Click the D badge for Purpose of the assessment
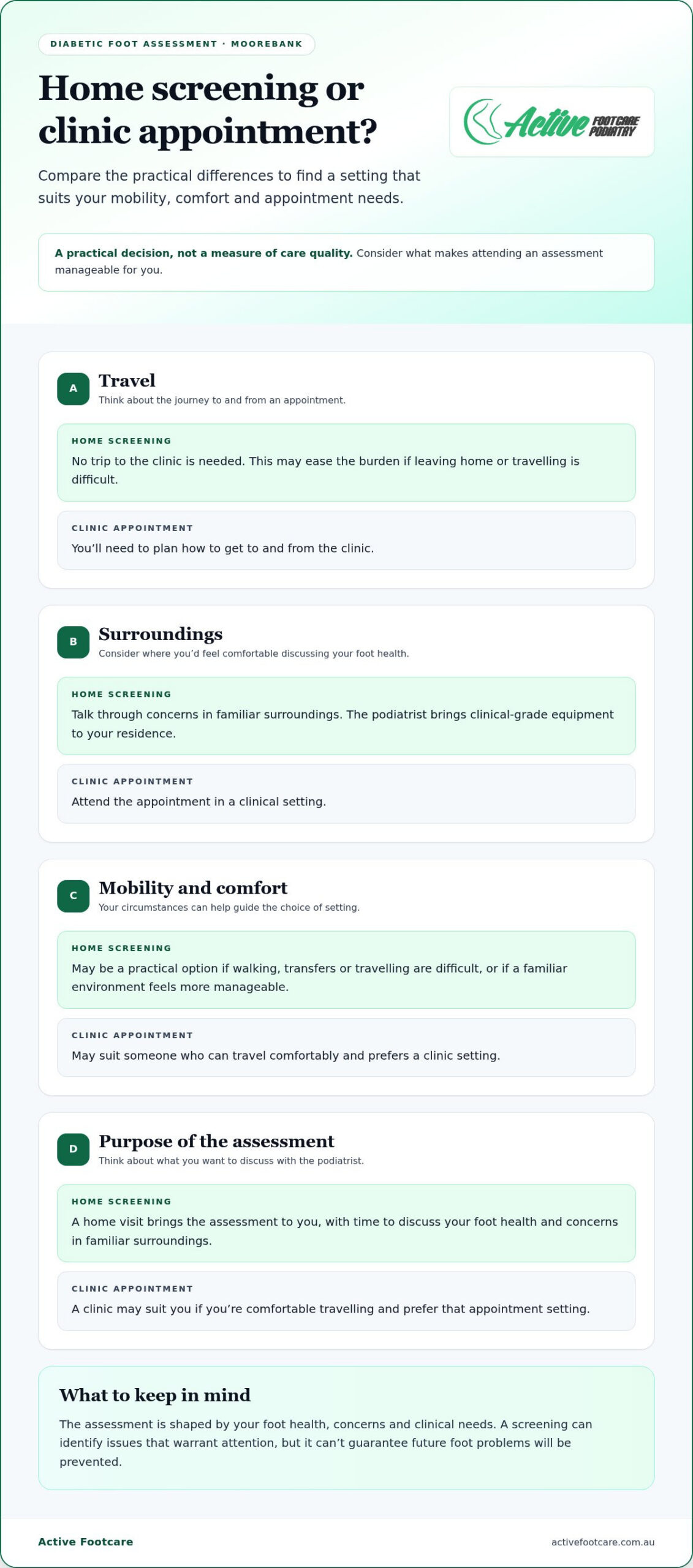The image size is (693, 1568). click(x=74, y=1149)
